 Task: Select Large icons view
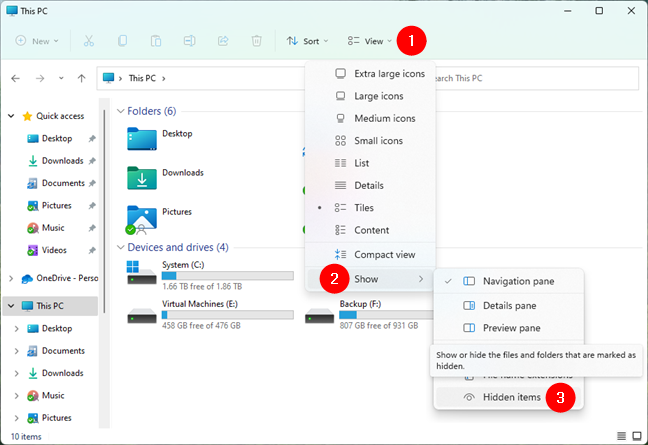point(370,96)
